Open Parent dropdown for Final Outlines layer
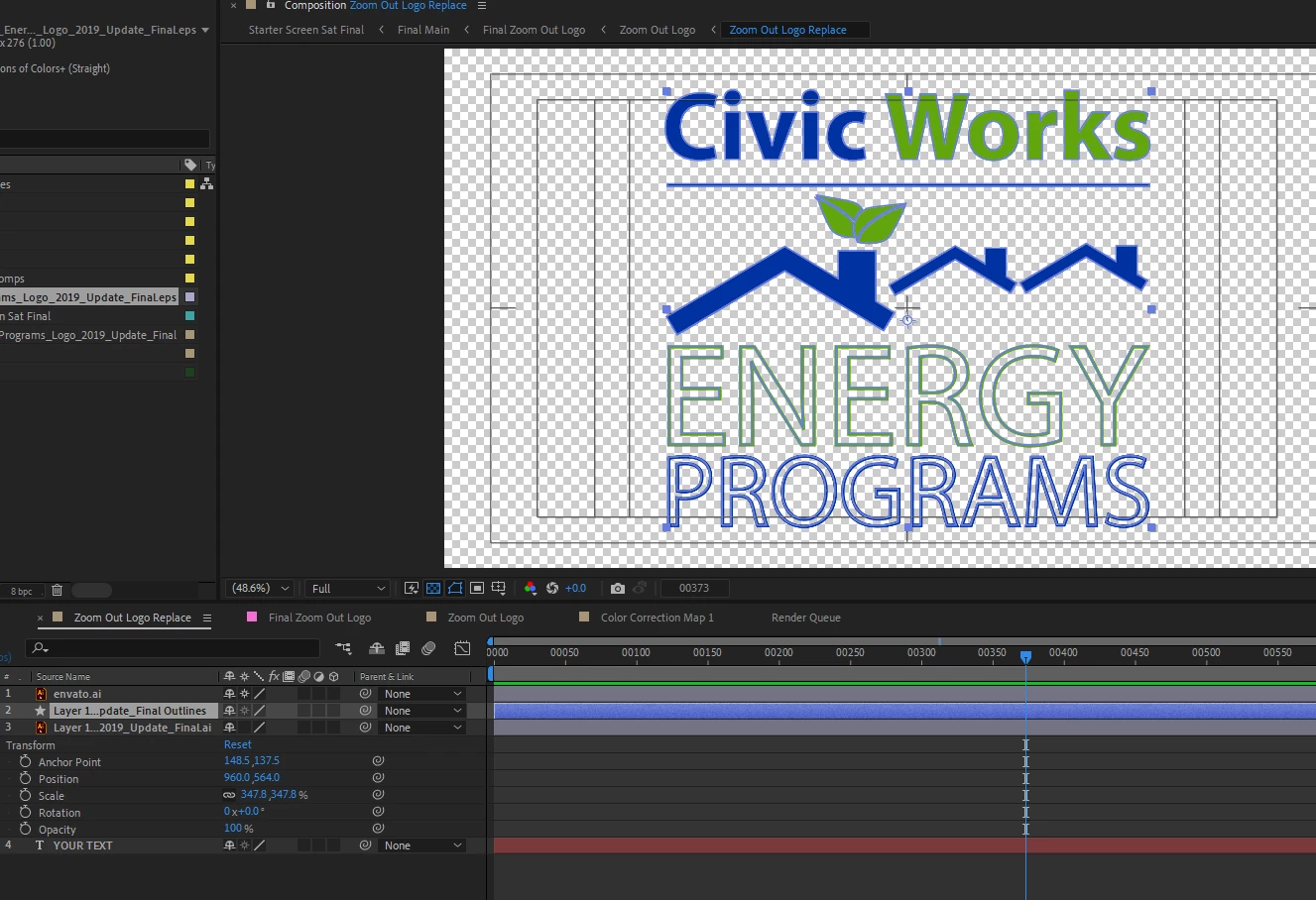The width and height of the screenshot is (1316, 900). [x=421, y=711]
